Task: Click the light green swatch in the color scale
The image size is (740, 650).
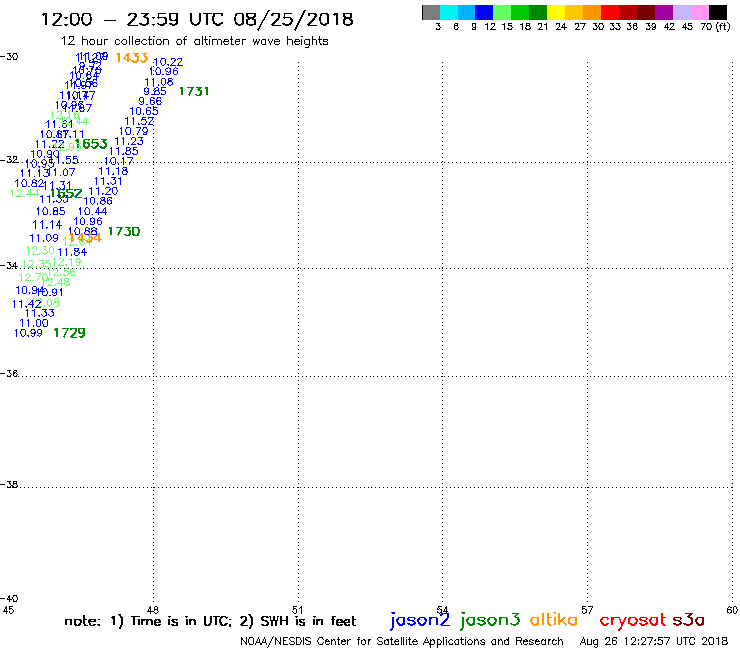Action: [x=503, y=12]
